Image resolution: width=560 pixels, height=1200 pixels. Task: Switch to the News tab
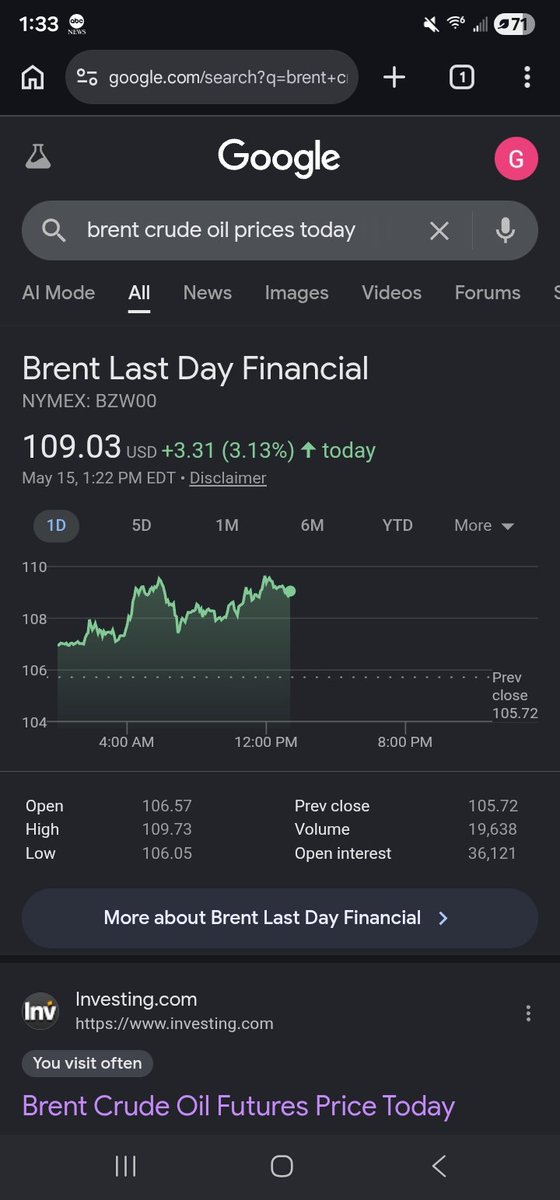(207, 293)
